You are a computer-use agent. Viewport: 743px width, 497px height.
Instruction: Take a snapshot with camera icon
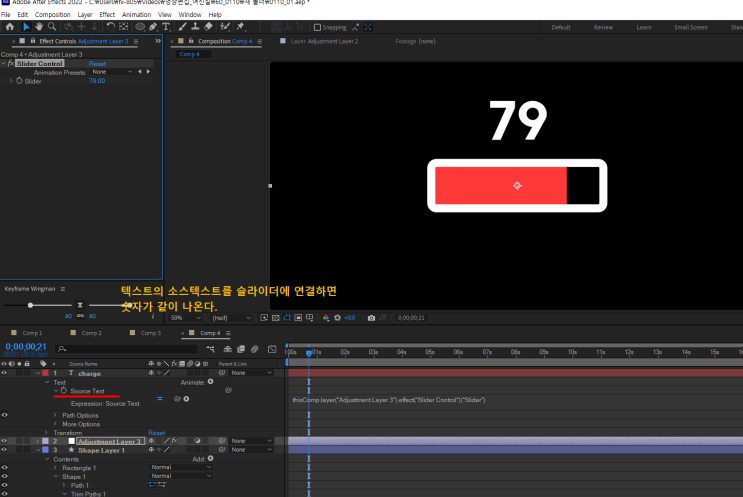point(371,317)
